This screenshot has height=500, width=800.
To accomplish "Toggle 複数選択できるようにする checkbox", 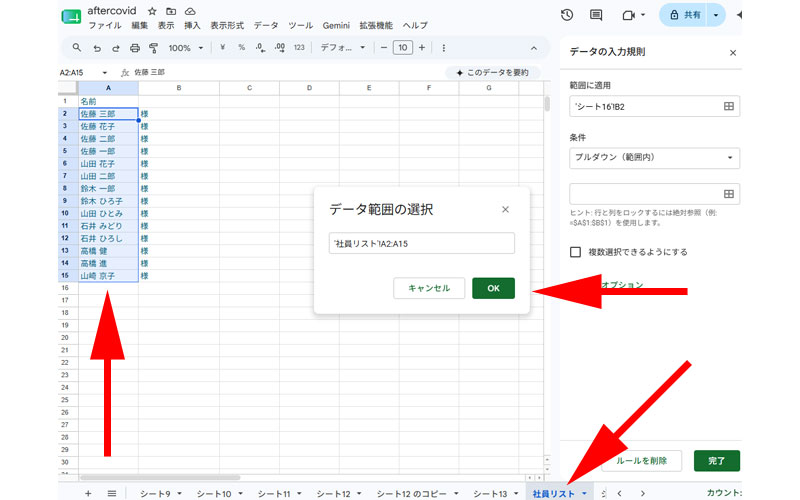I will click(x=576, y=252).
